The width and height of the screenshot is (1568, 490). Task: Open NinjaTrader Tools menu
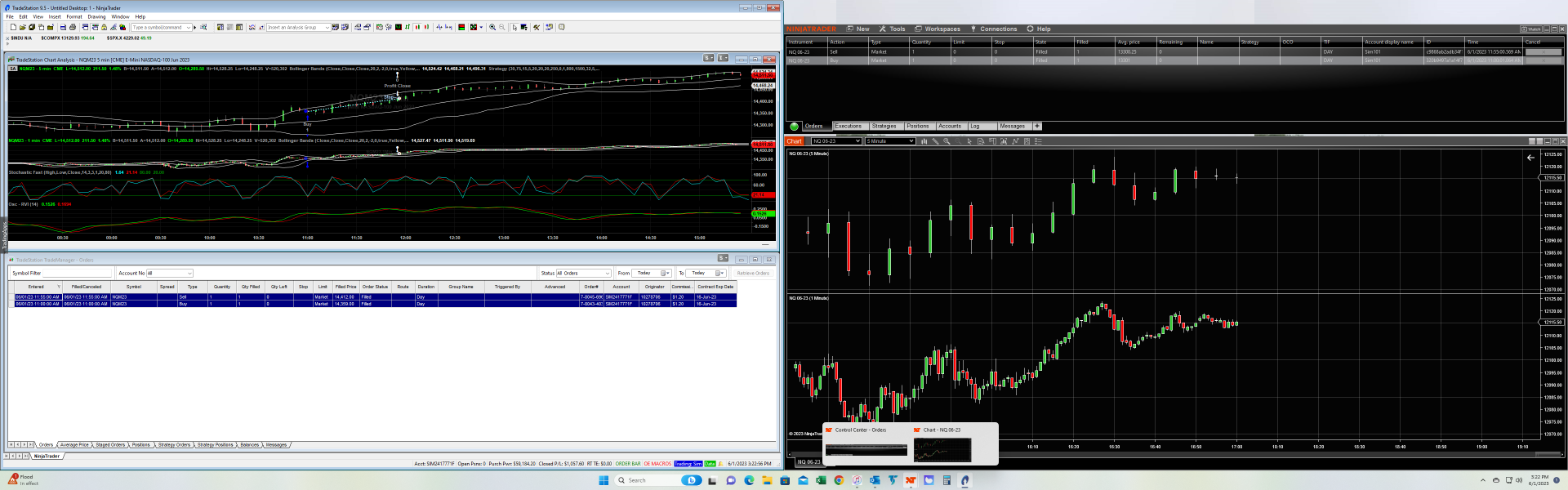pos(892,29)
